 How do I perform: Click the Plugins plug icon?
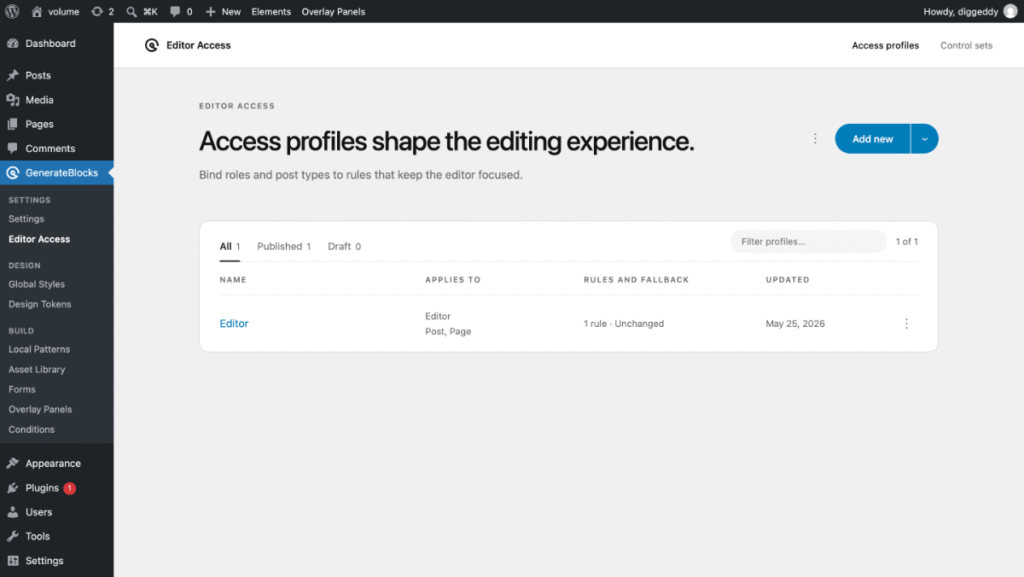(13, 488)
